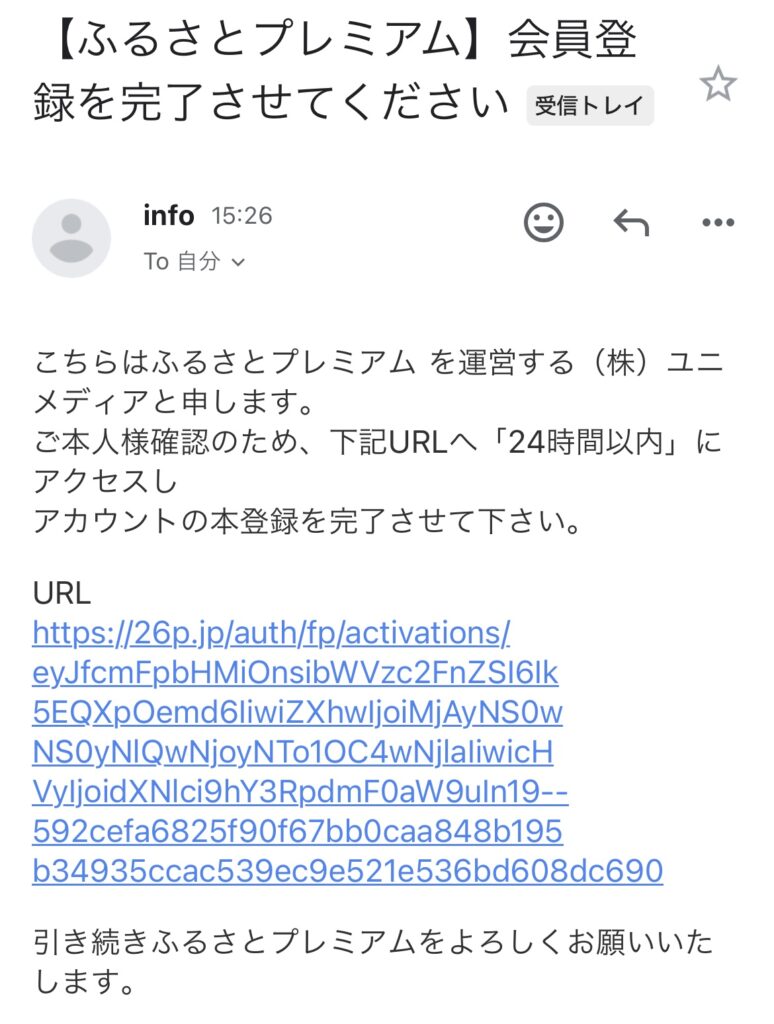This screenshot has height=1024, width=774.
Task: Click the URL line starting with VyIjoidXNlci9h
Action: (x=300, y=792)
